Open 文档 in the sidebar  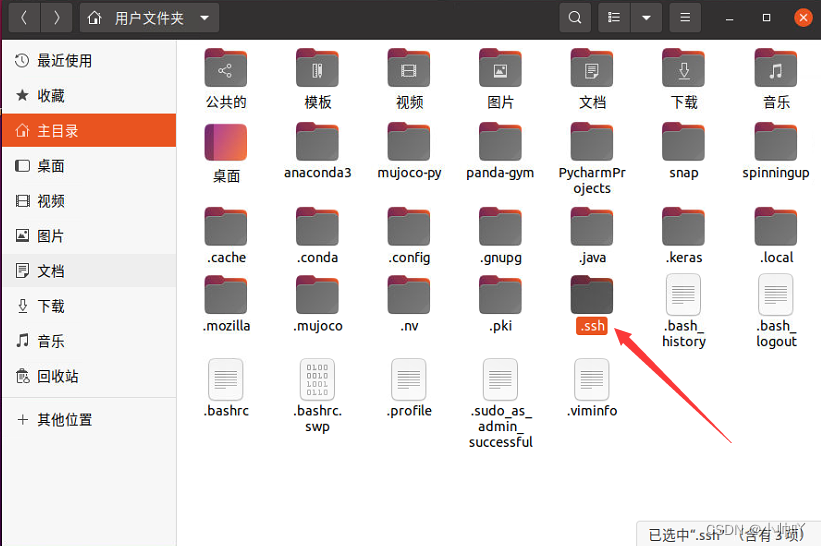pyautogui.click(x=89, y=271)
